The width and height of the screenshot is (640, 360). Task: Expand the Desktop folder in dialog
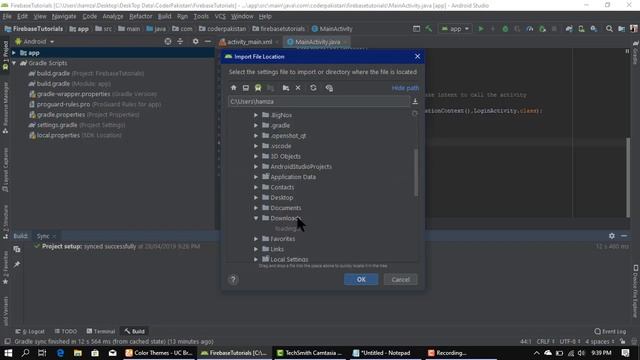[x=256, y=198]
